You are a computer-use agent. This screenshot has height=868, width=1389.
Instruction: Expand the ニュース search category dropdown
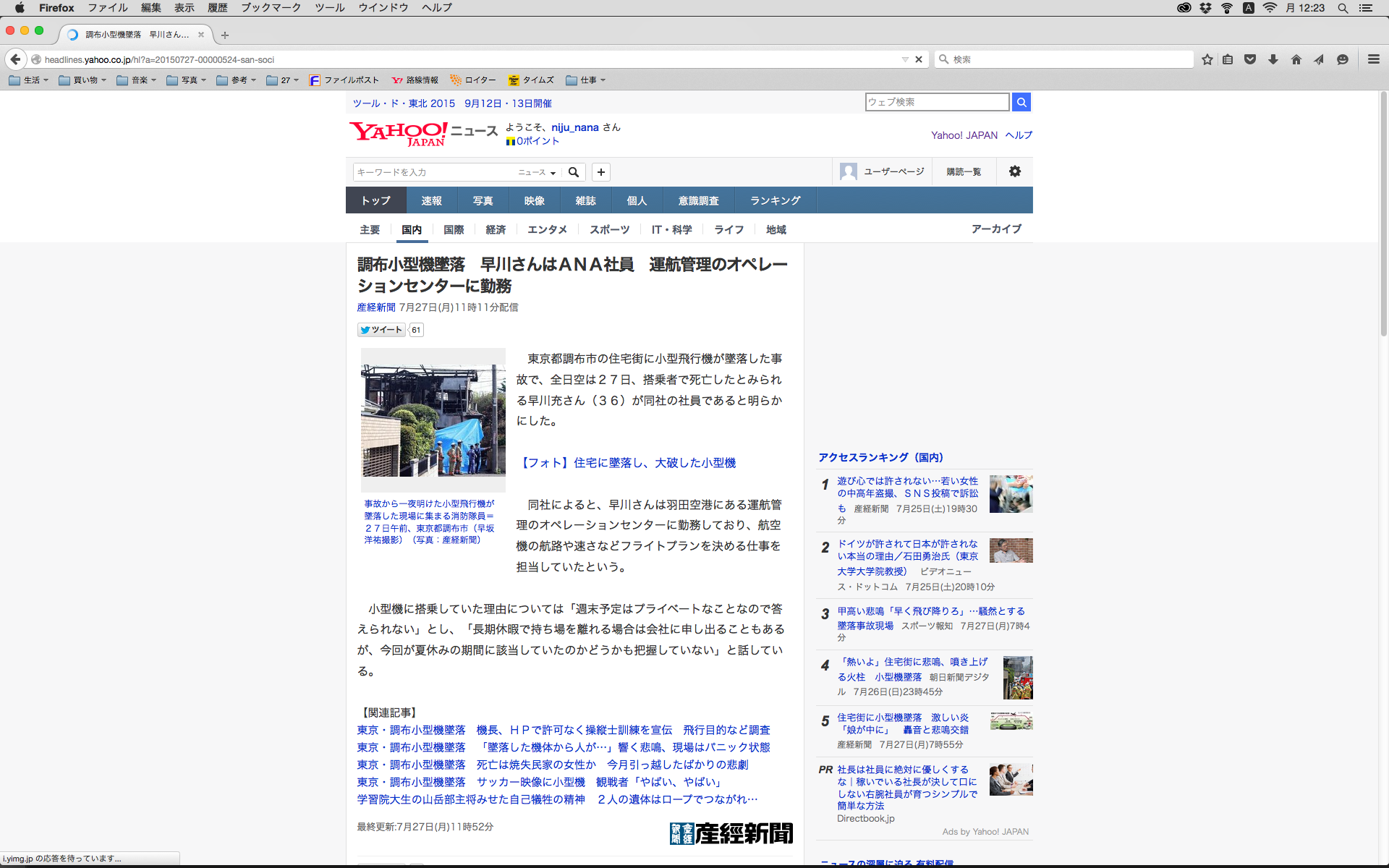click(x=537, y=172)
